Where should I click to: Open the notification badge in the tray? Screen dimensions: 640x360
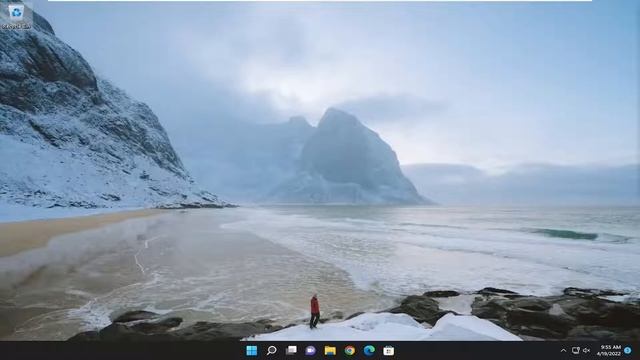pos(628,351)
